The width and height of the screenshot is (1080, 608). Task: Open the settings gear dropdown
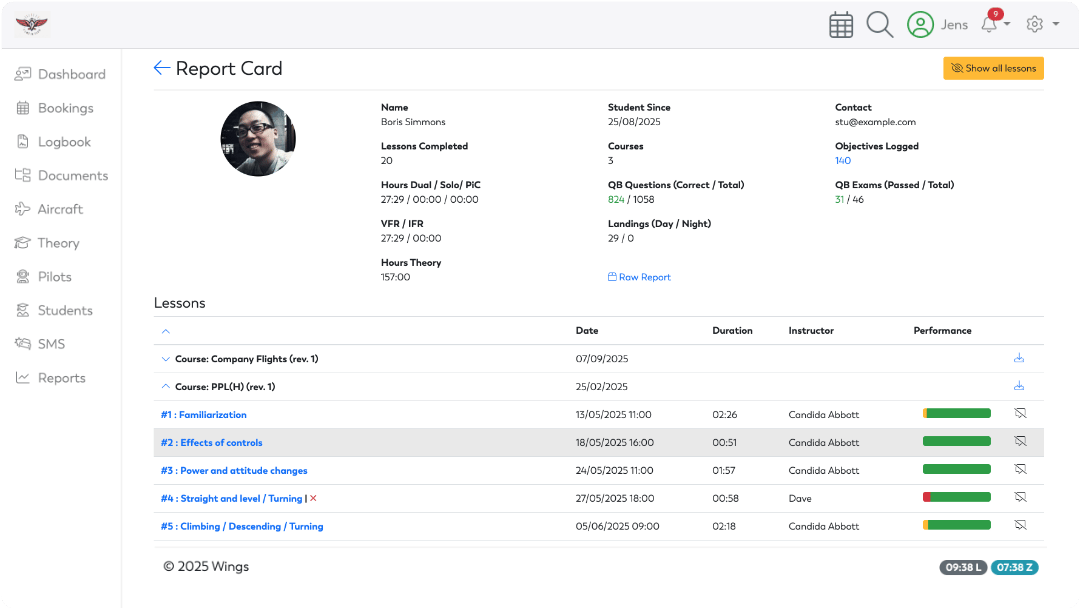1041,25
